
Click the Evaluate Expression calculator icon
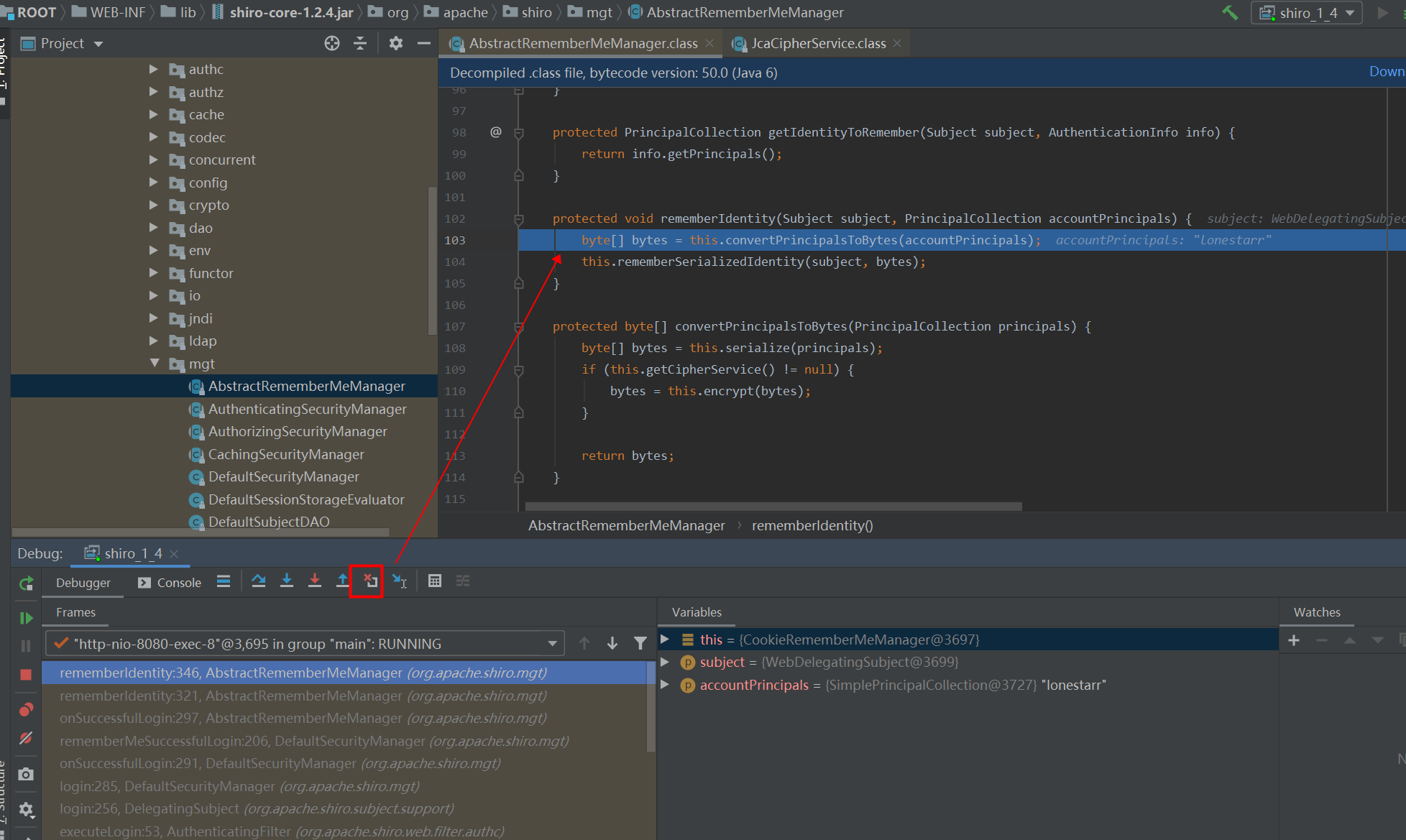(x=435, y=581)
